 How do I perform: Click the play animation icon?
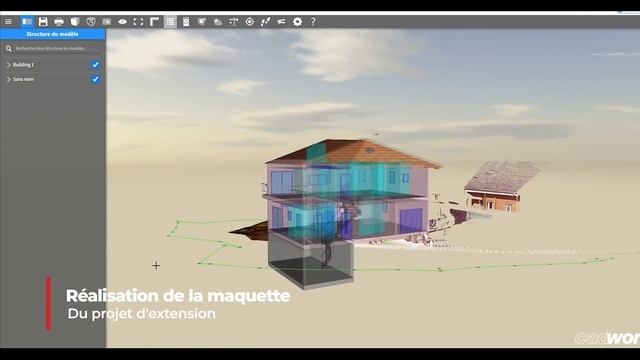click(x=107, y=22)
